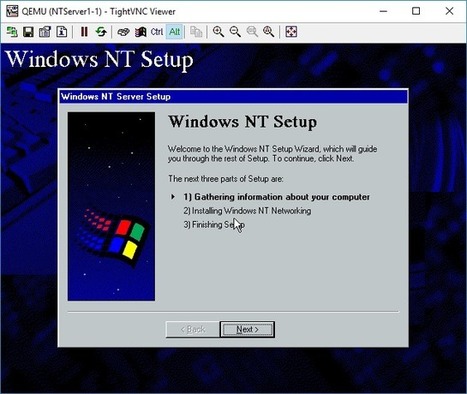This screenshot has height=394, width=467.
Task: Toggle the Alt key button
Action: click(174, 32)
